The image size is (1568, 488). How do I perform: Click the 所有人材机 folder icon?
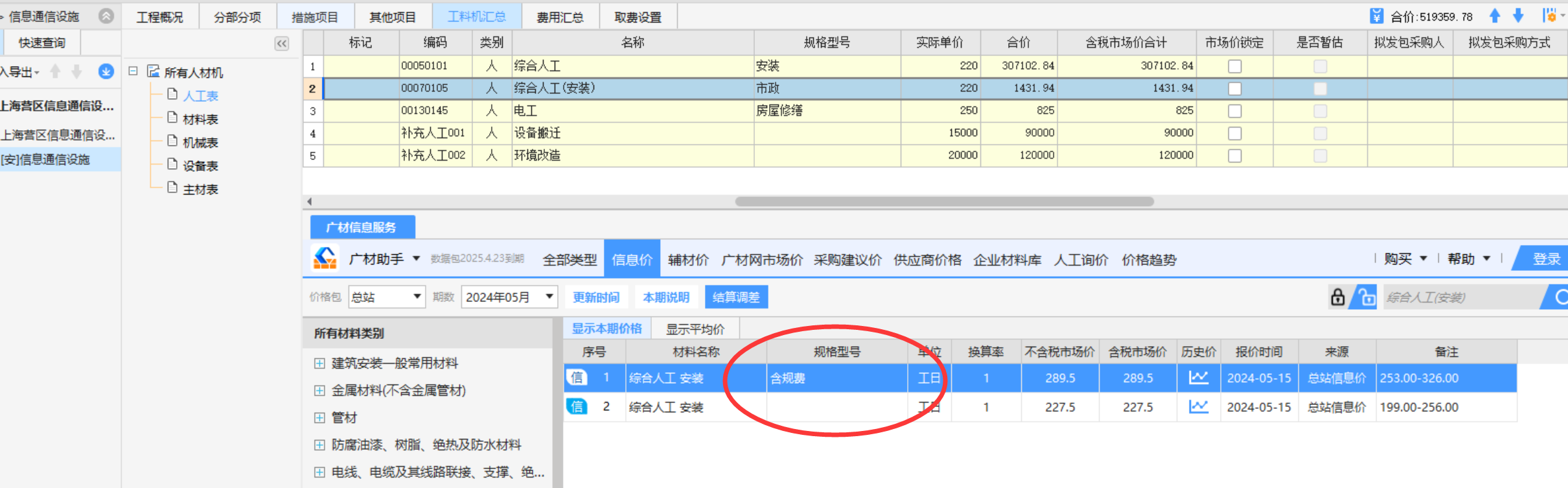(153, 71)
